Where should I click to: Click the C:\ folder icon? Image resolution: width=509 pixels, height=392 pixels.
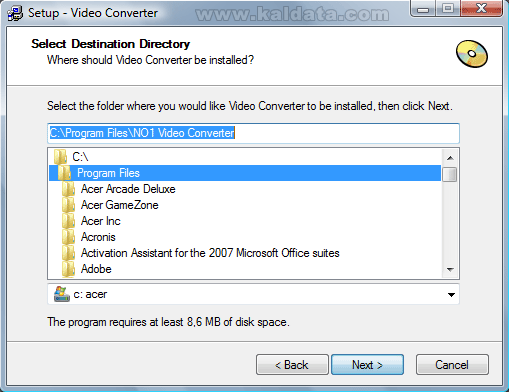pyautogui.click(x=60, y=157)
